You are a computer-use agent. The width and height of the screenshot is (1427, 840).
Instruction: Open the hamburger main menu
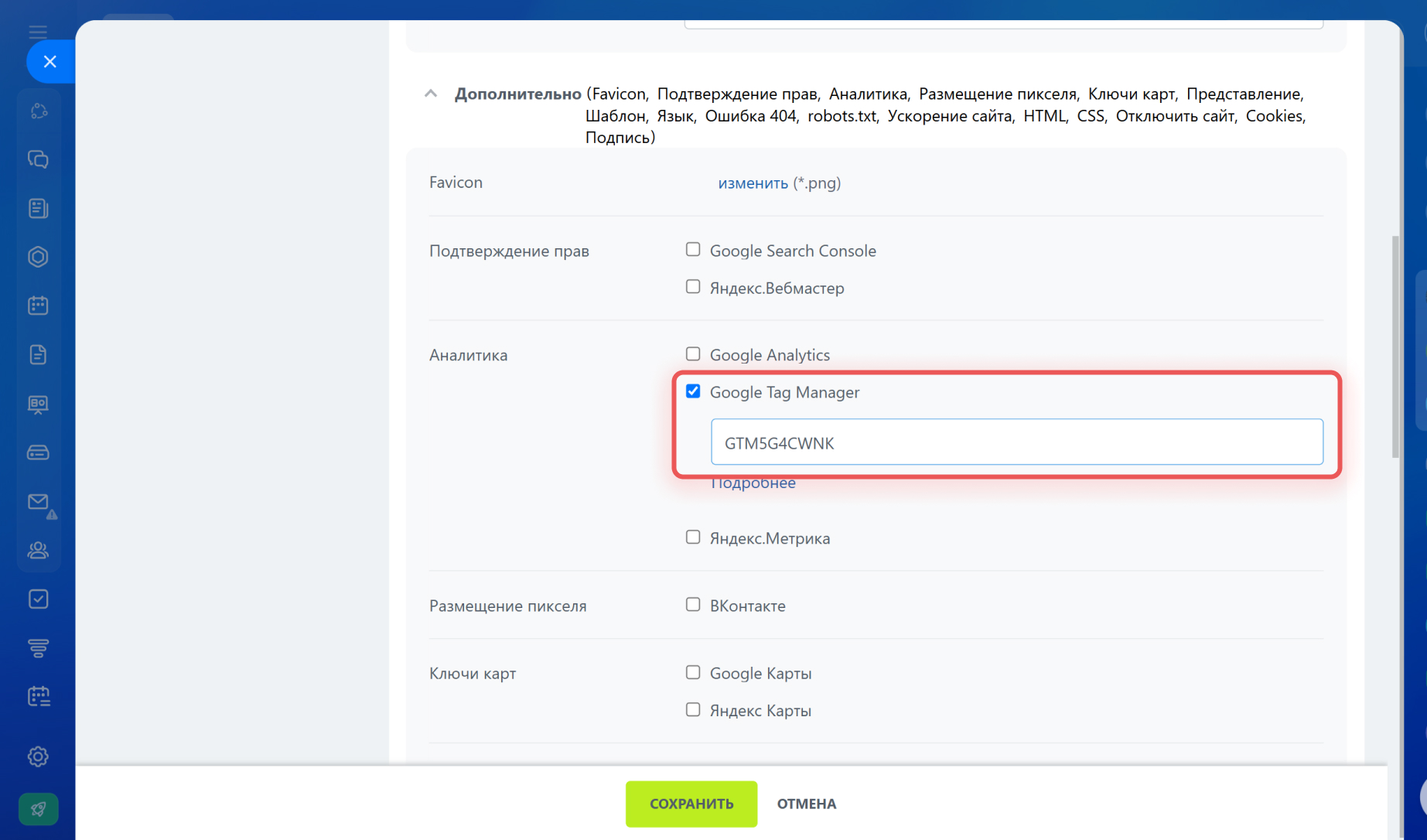pyautogui.click(x=38, y=32)
